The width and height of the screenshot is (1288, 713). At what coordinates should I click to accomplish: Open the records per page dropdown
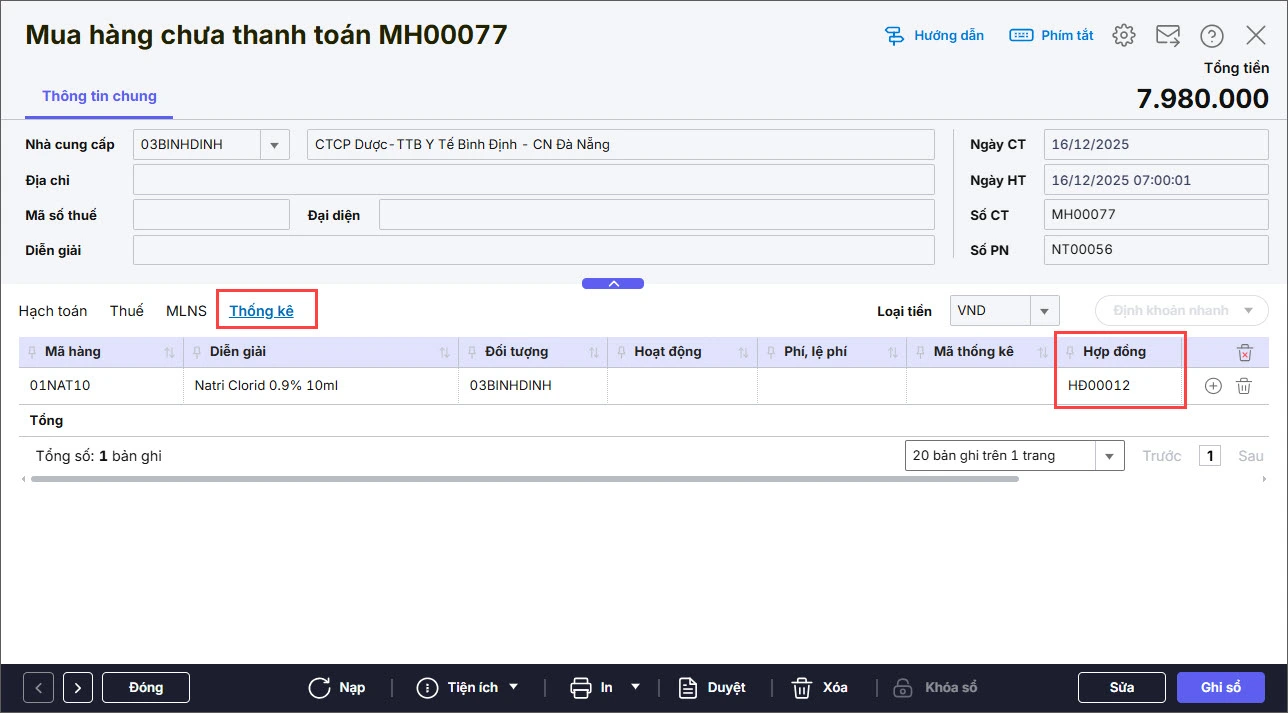pos(1109,456)
